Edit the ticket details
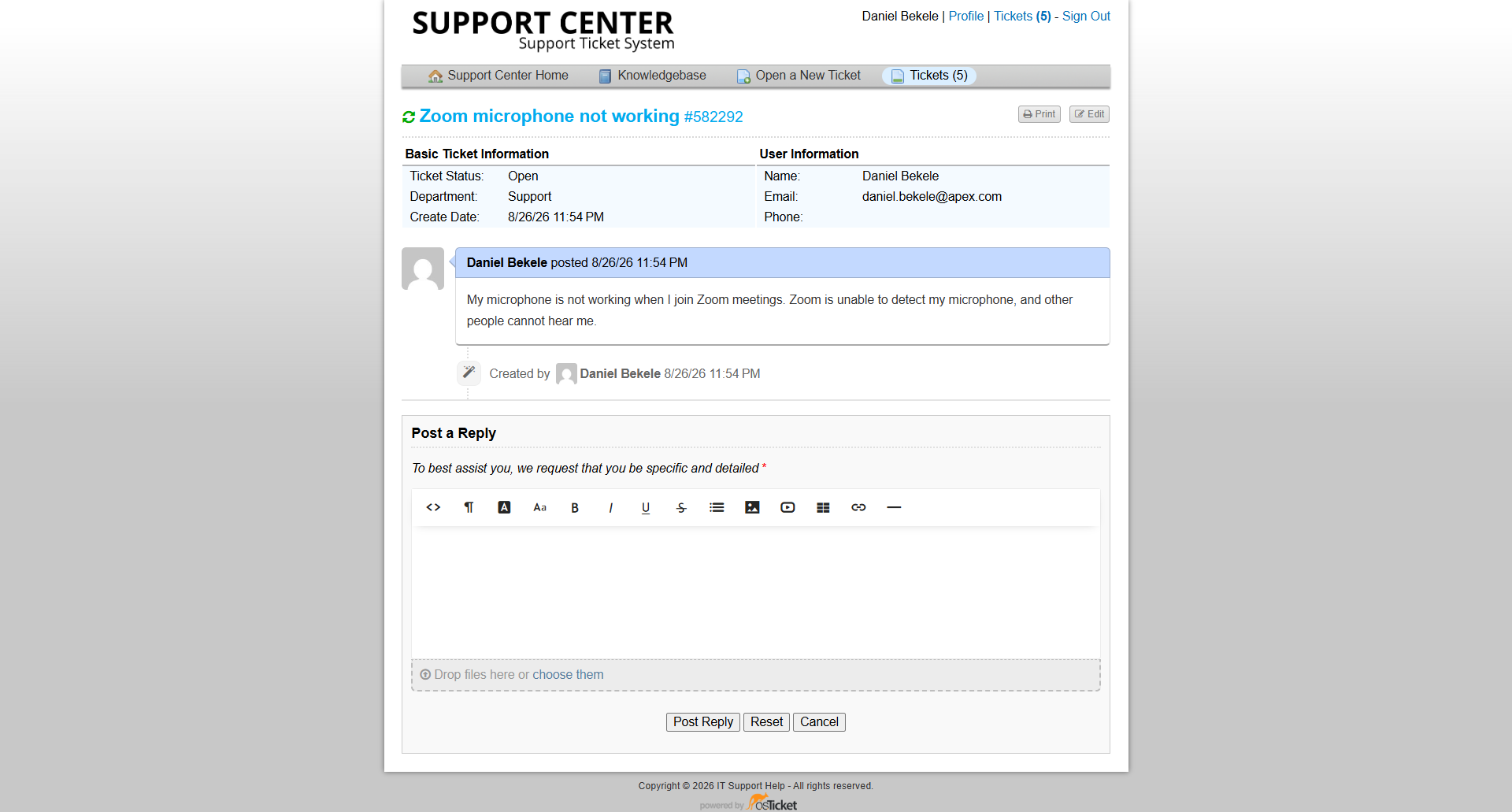The width and height of the screenshot is (1512, 812). coord(1090,114)
